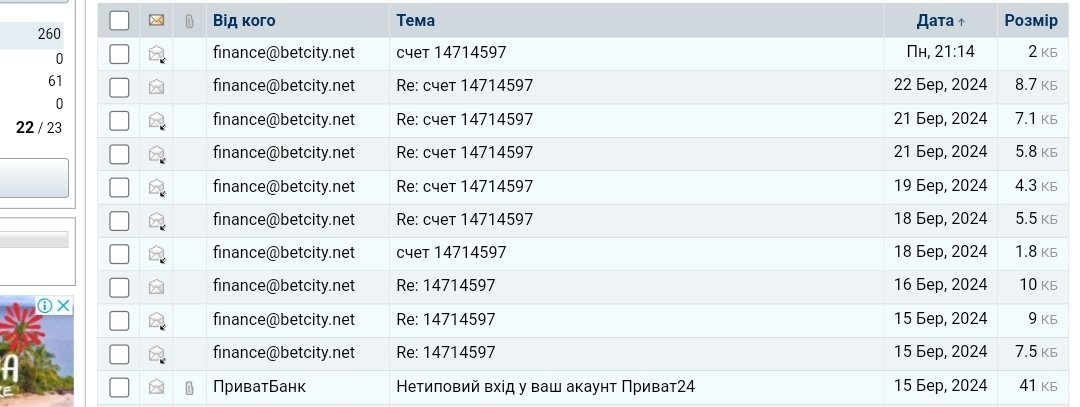The image size is (1080, 407).
Task: Open the ad info icon
Action: click(44, 305)
